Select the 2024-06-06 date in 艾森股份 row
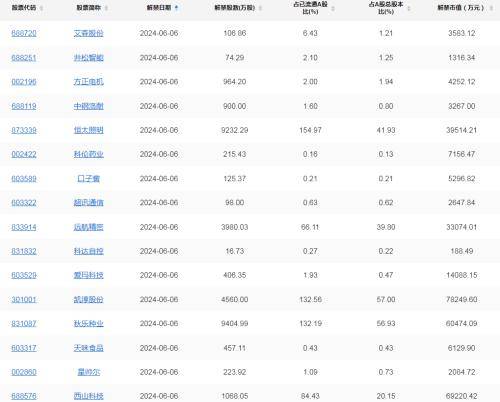 tap(159, 33)
